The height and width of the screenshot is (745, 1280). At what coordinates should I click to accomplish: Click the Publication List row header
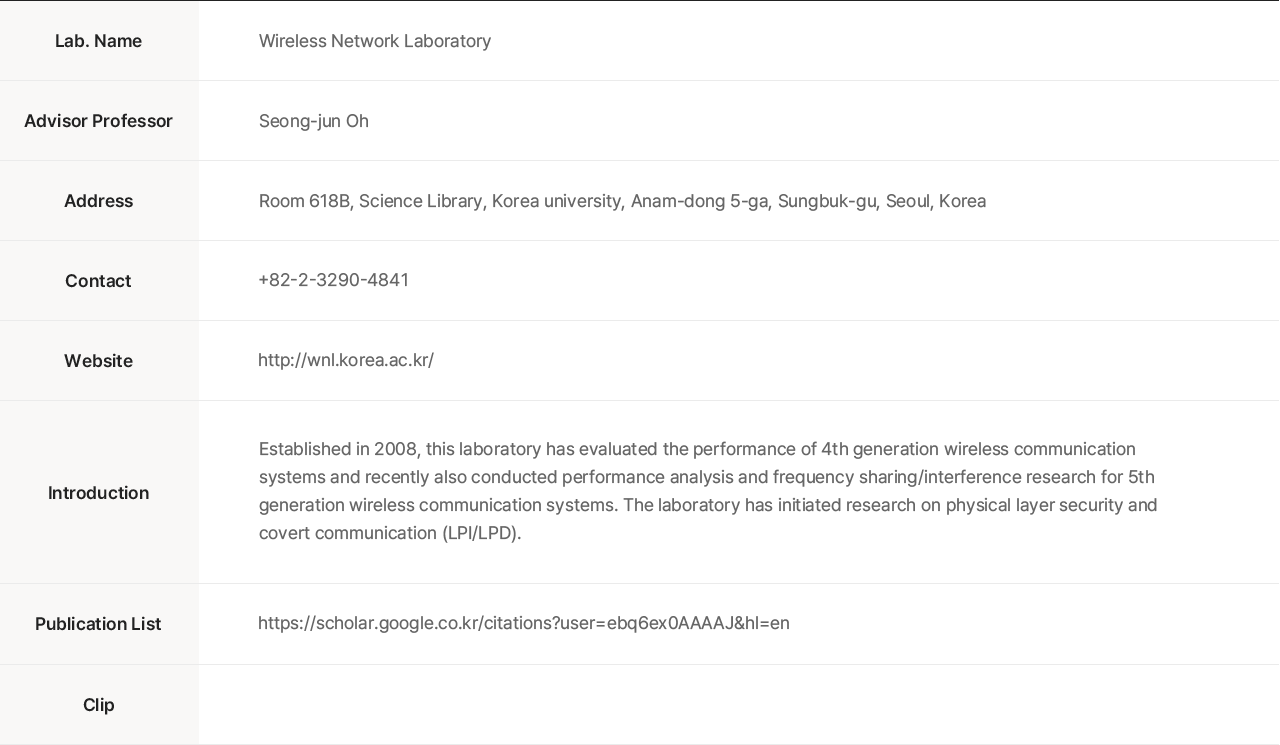[98, 624]
